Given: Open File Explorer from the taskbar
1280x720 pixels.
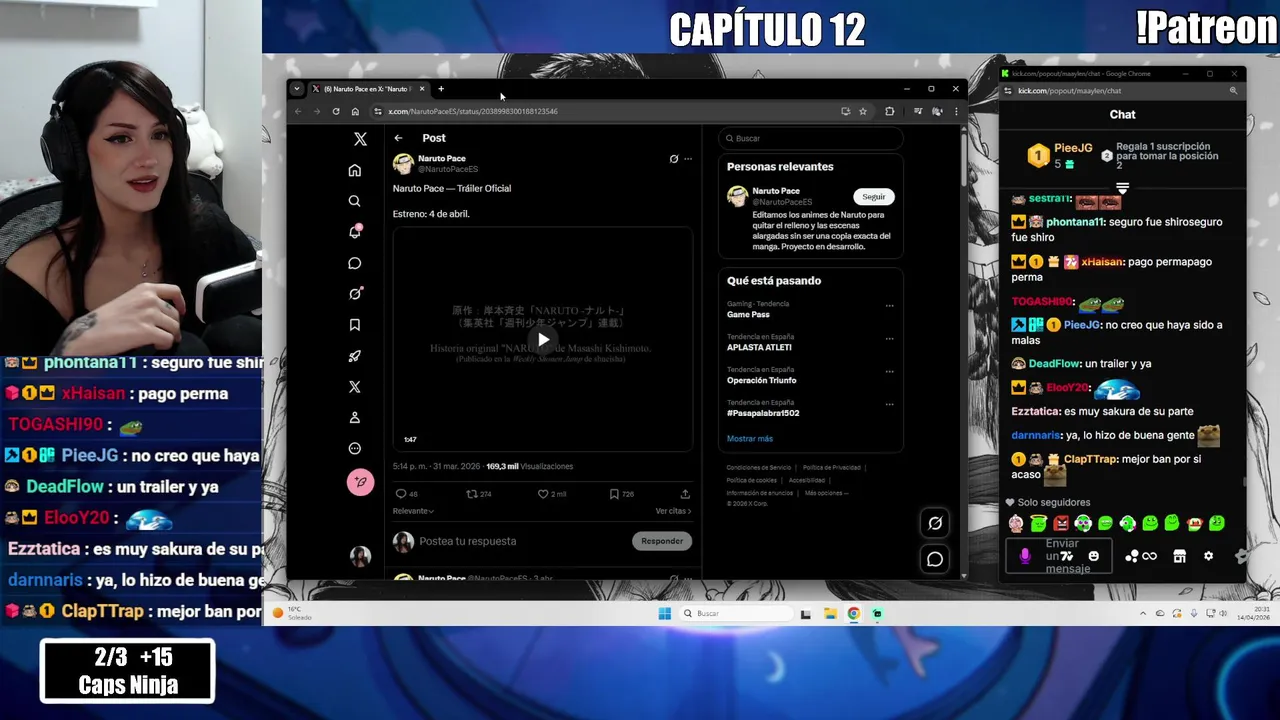Looking at the screenshot, I should point(830,614).
